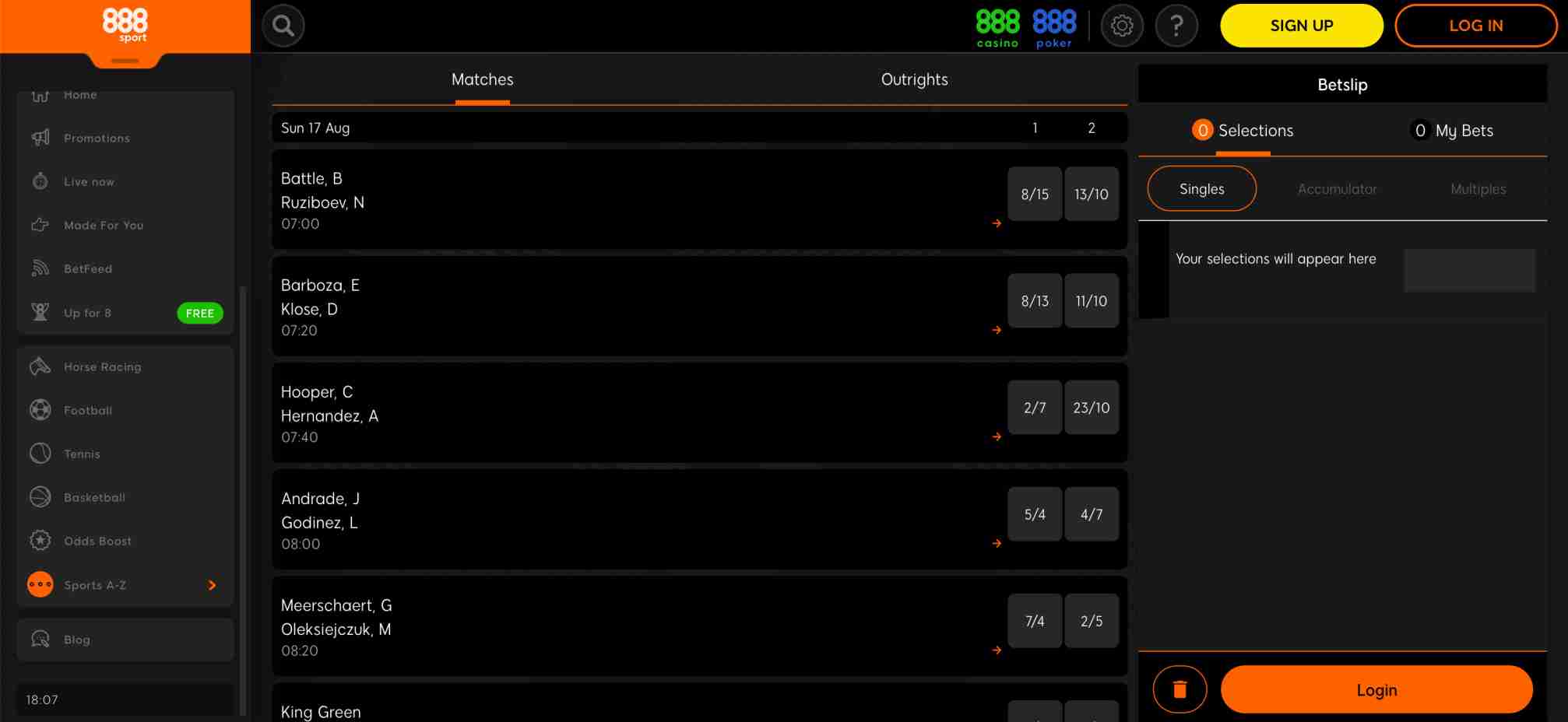Click the Up for 8 trophy icon

(40, 312)
